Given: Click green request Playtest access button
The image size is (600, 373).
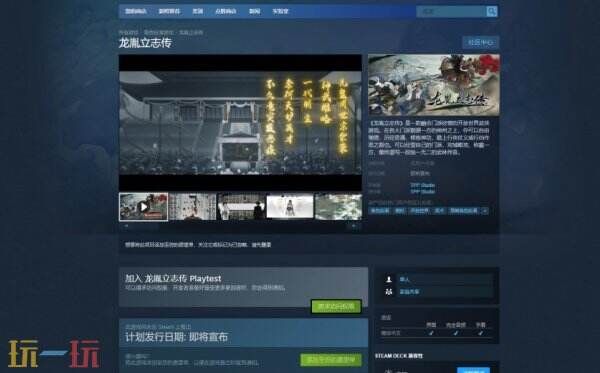Looking at the screenshot, I should 336,307.
